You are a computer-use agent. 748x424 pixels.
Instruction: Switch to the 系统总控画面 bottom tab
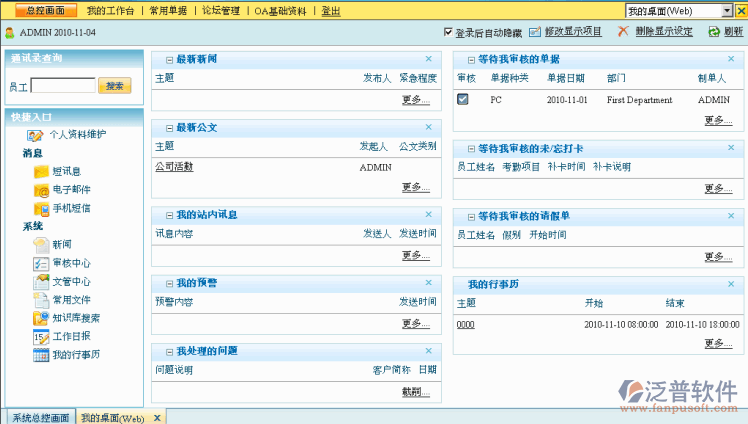click(39, 417)
